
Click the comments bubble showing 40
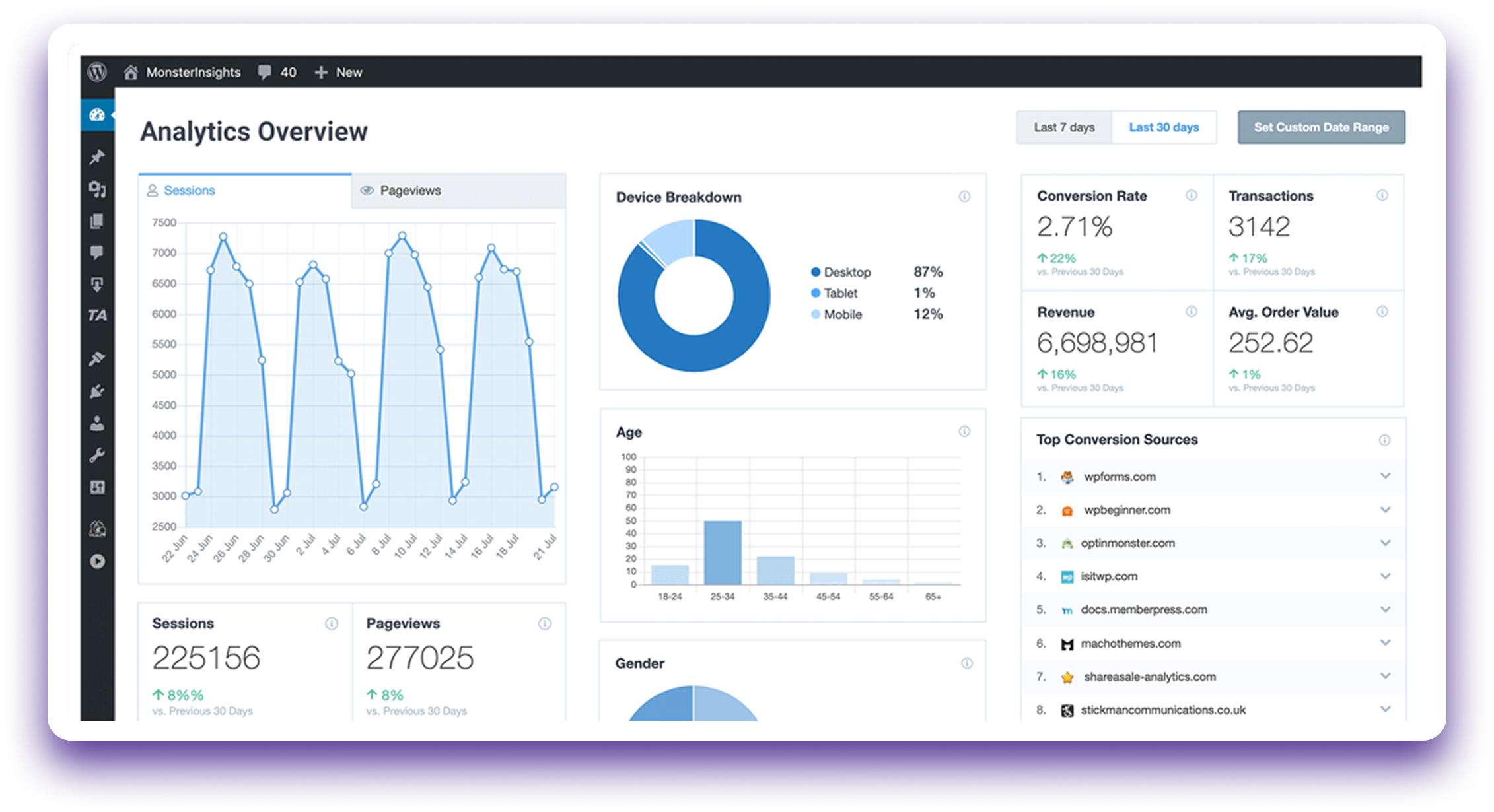point(277,72)
